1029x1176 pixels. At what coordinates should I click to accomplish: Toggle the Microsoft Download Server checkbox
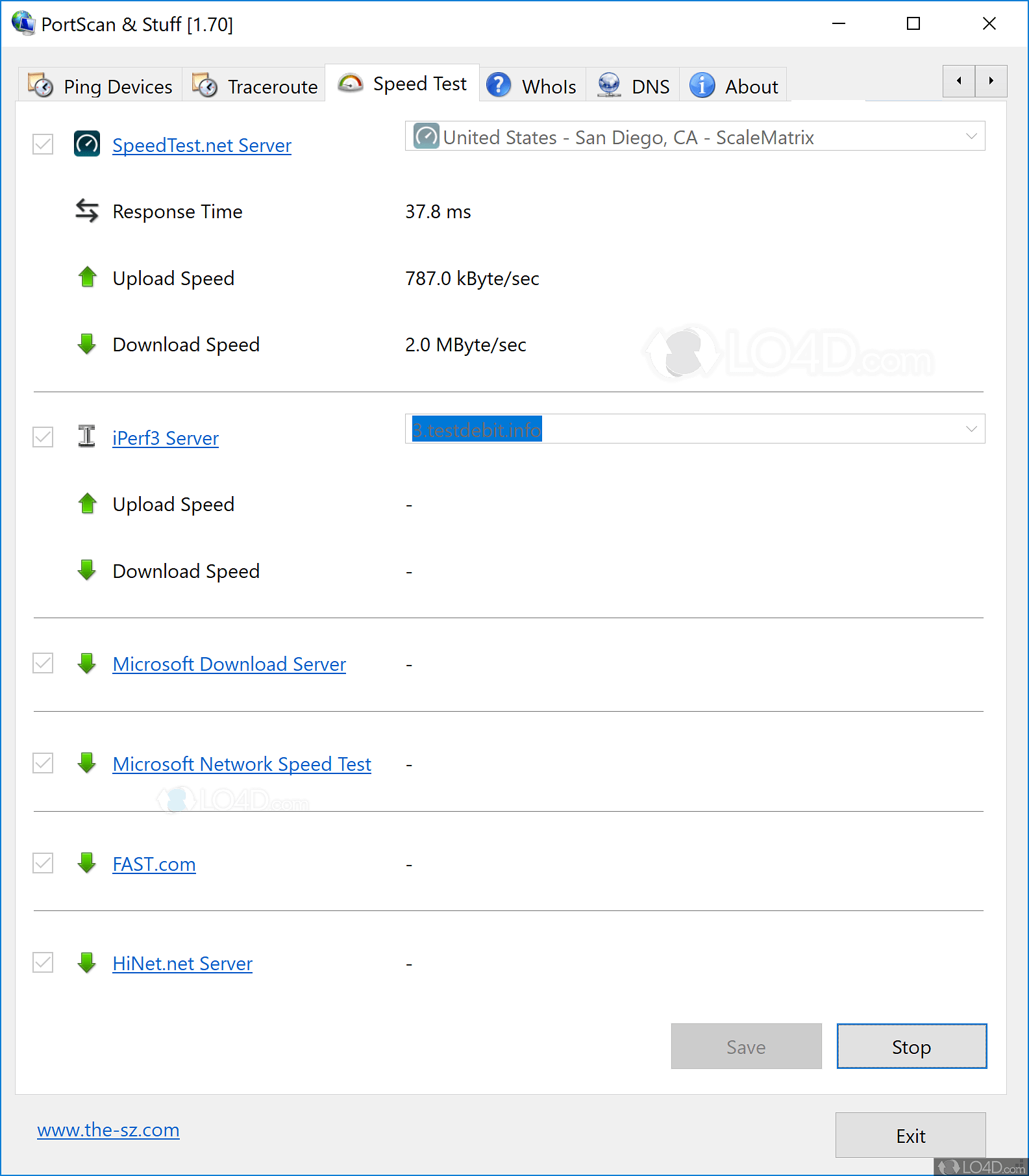(43, 663)
